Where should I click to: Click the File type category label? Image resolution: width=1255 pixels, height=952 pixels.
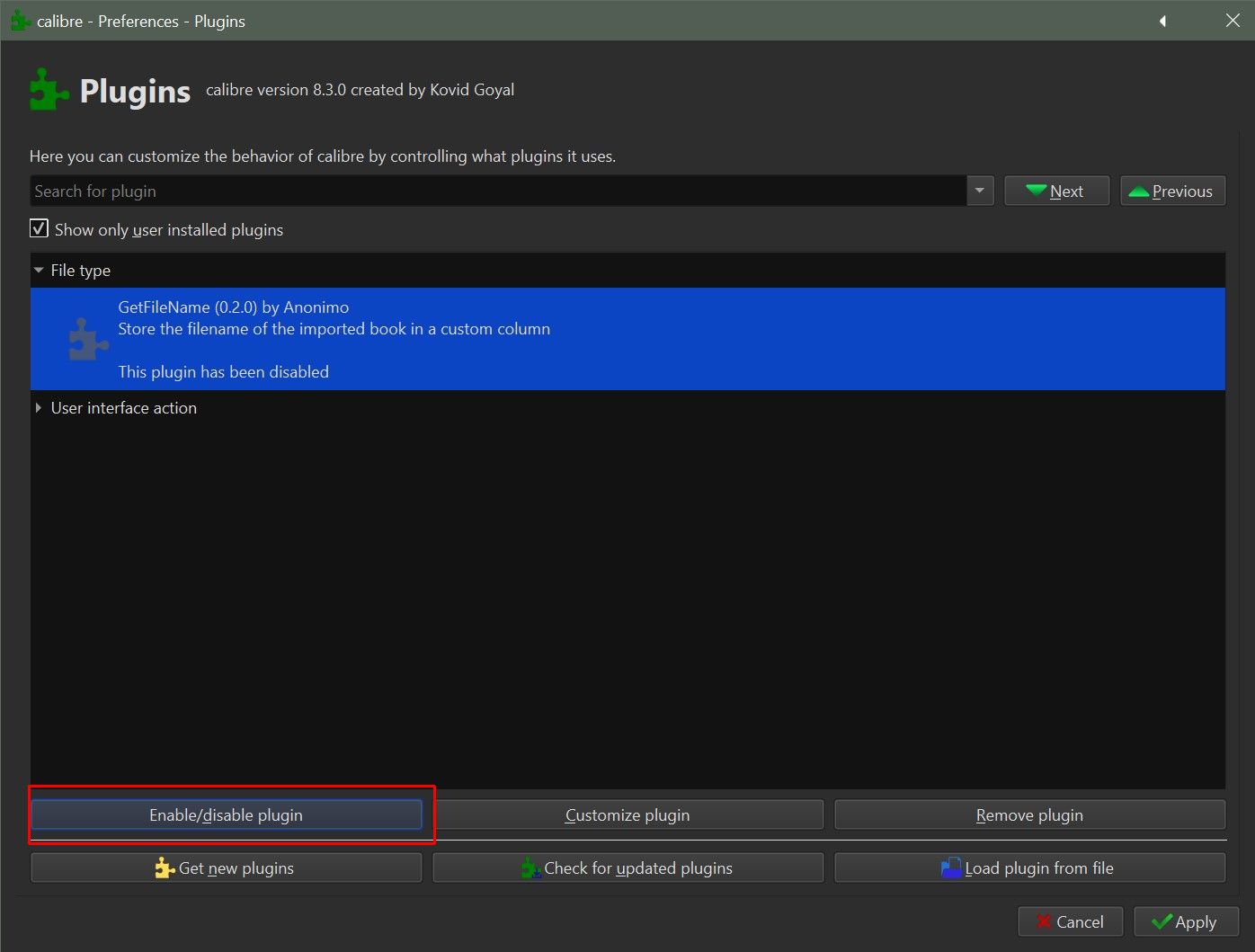pos(81,270)
